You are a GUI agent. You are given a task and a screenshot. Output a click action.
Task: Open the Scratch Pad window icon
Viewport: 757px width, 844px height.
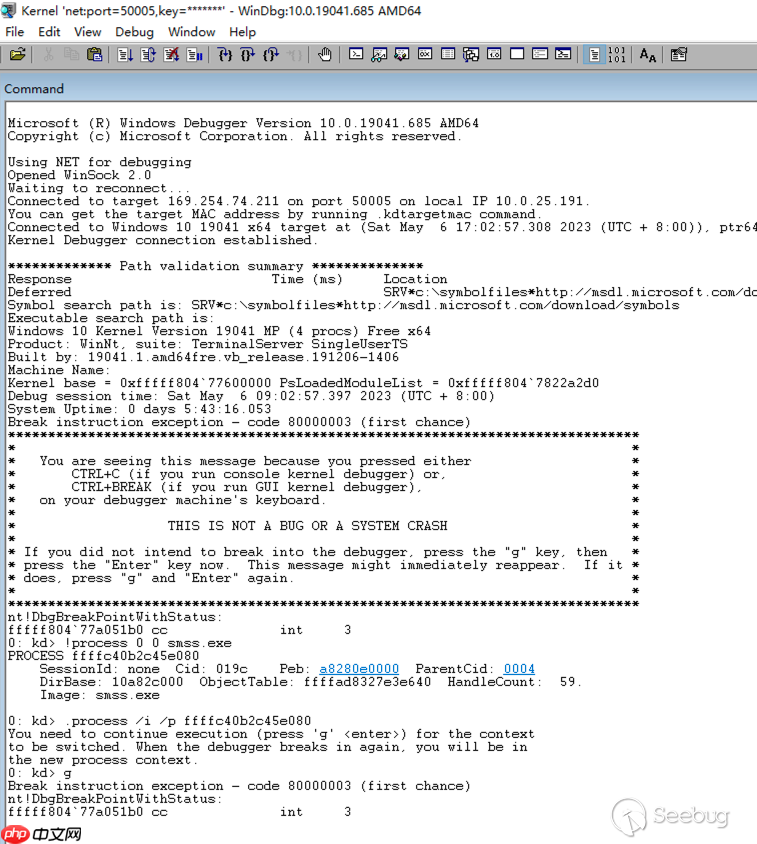[517, 54]
